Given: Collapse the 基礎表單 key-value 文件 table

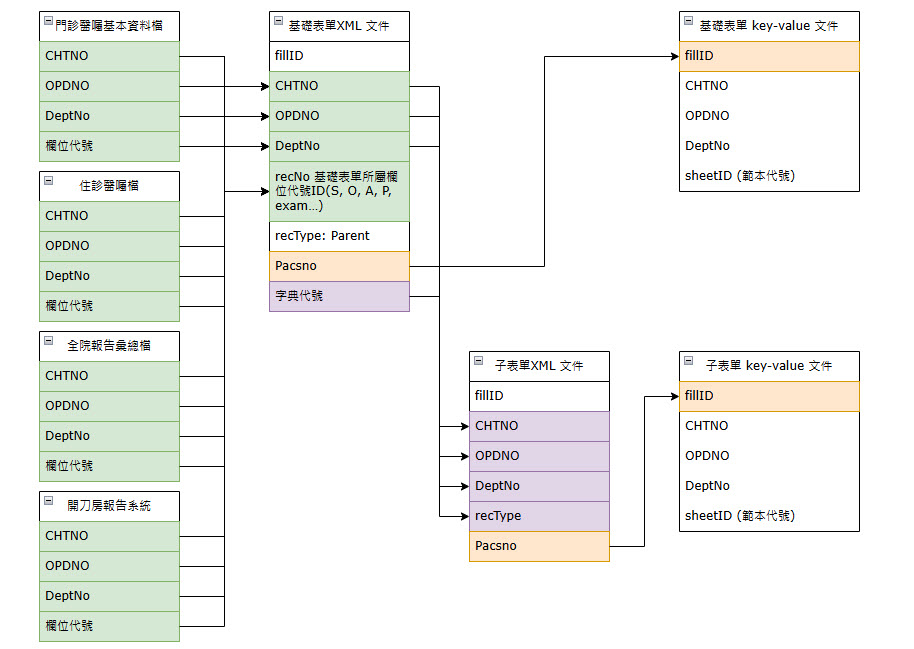Looking at the screenshot, I should coord(689,20).
